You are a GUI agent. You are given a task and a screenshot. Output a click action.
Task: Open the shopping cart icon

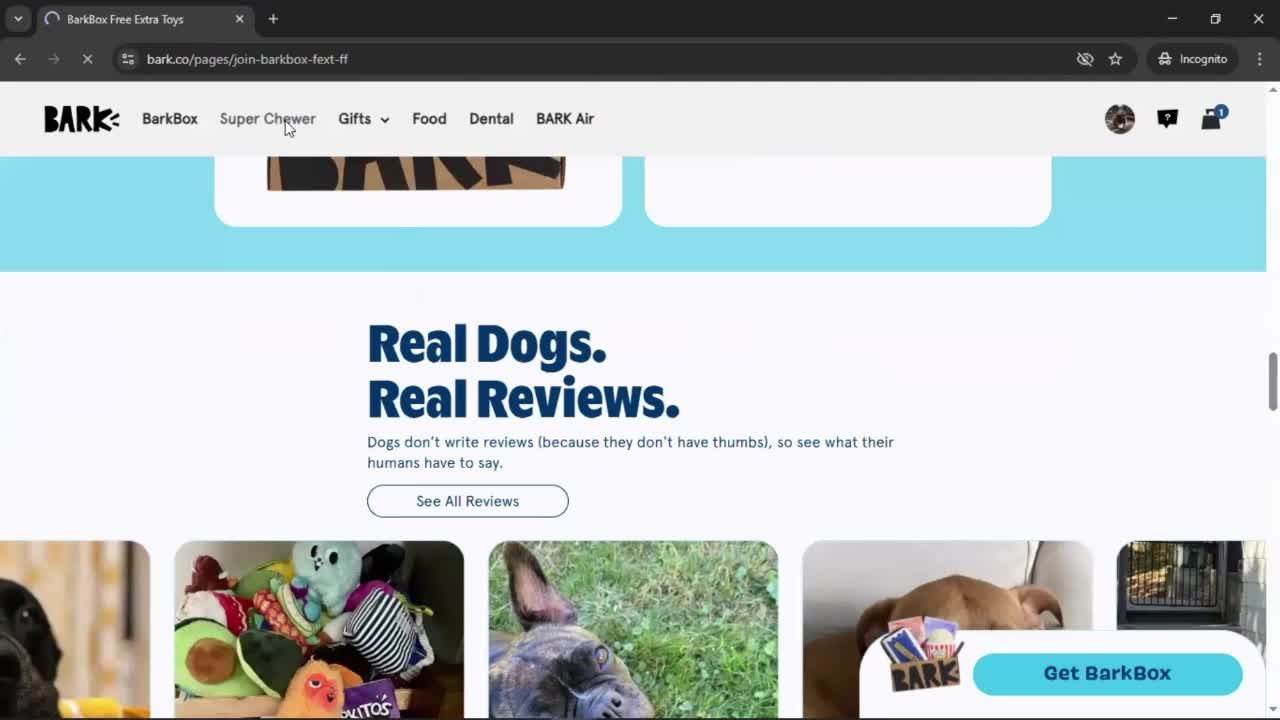point(1212,118)
